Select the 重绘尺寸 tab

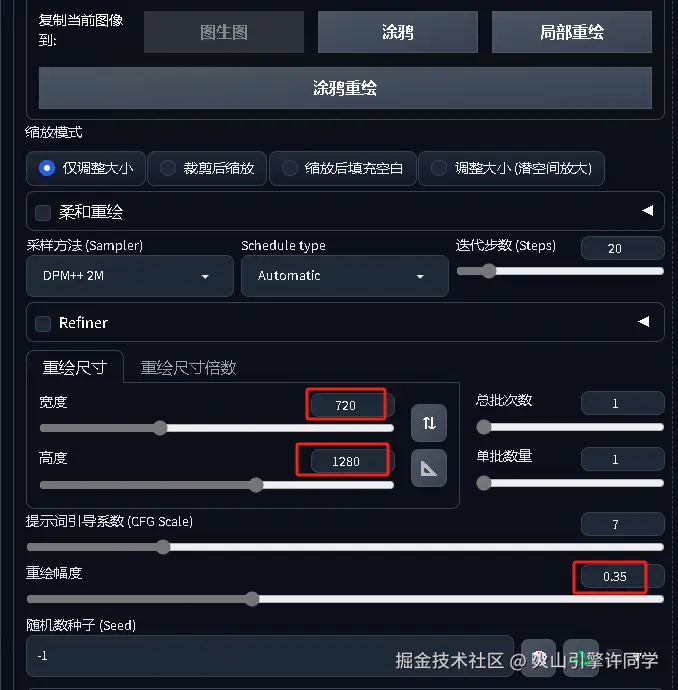(75, 367)
